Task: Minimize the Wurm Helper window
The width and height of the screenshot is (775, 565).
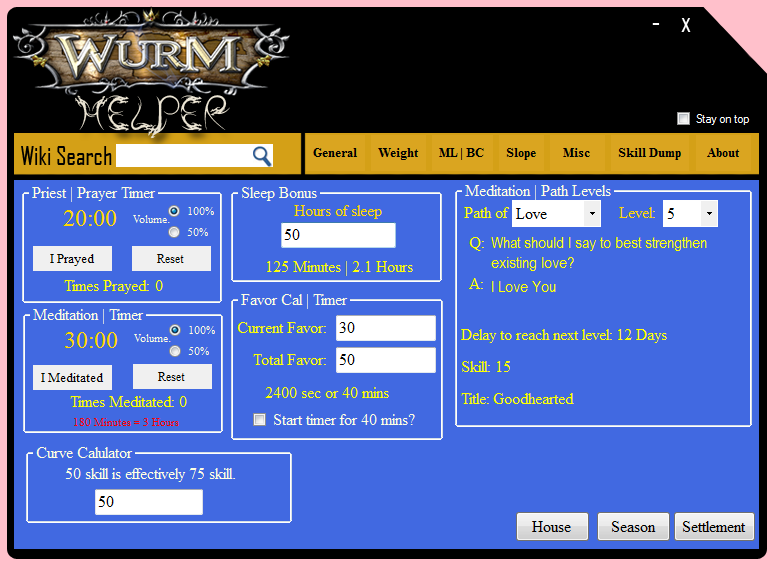Action: pos(656,24)
